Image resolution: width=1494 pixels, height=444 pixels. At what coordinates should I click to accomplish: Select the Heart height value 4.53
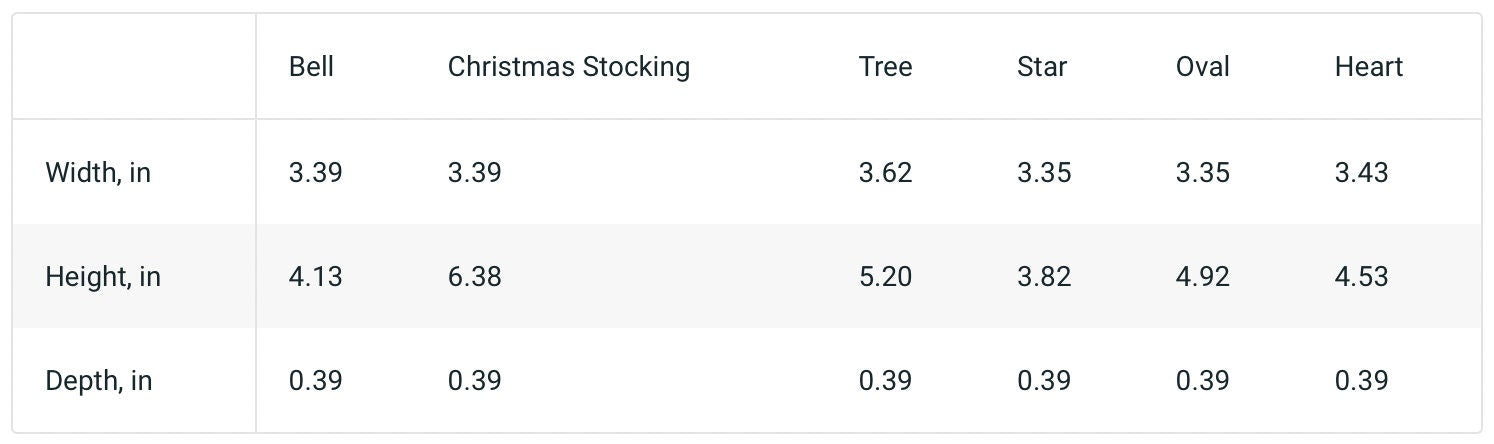coord(1361,277)
